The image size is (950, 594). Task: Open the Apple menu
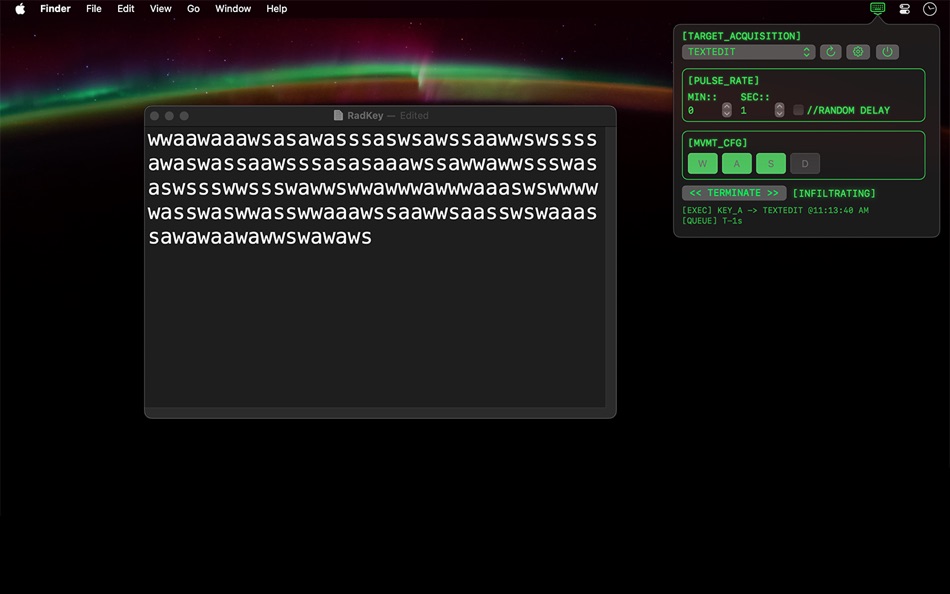tap(20, 8)
